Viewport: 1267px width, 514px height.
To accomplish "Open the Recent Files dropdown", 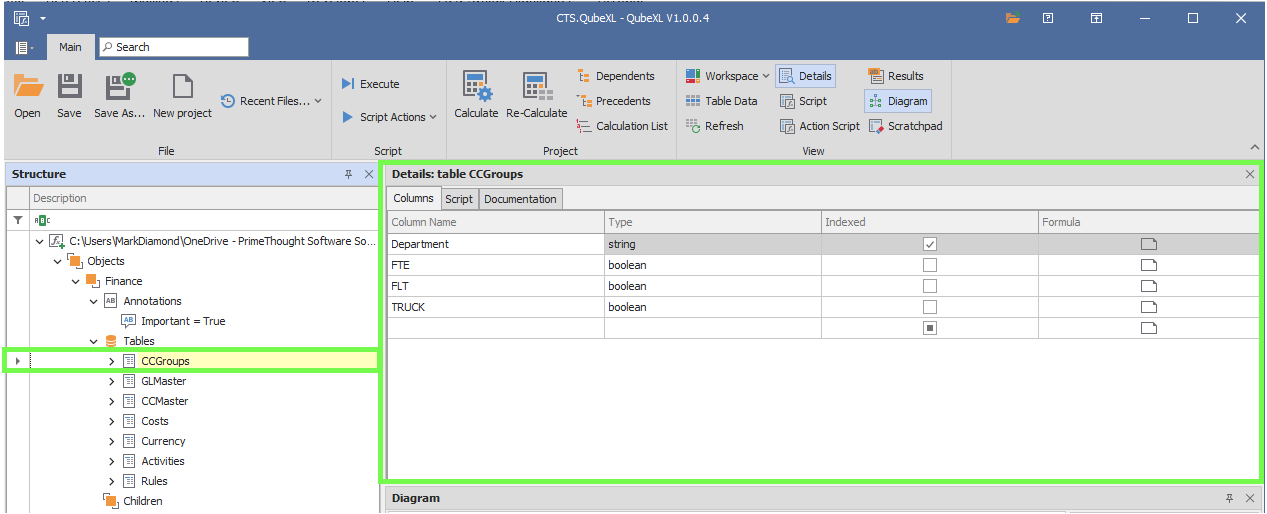I will click(272, 101).
